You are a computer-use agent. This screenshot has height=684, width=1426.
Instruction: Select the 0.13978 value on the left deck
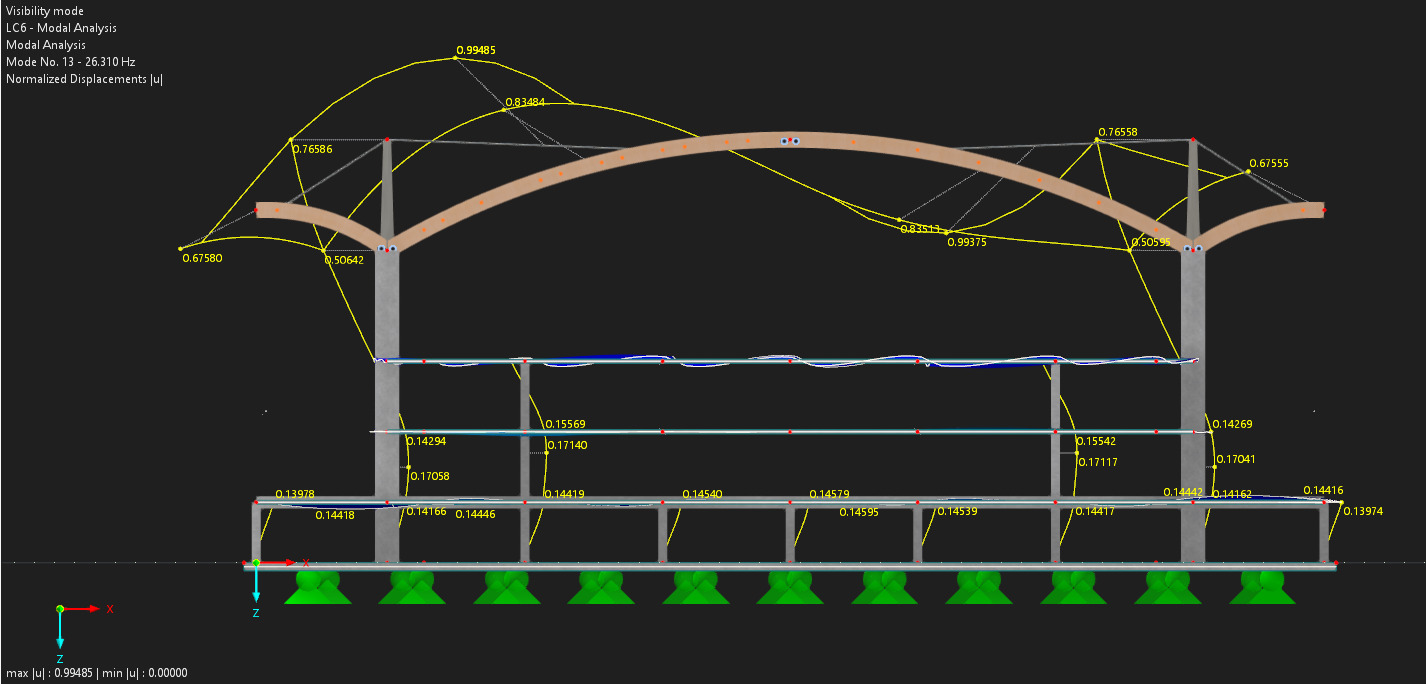295,494
